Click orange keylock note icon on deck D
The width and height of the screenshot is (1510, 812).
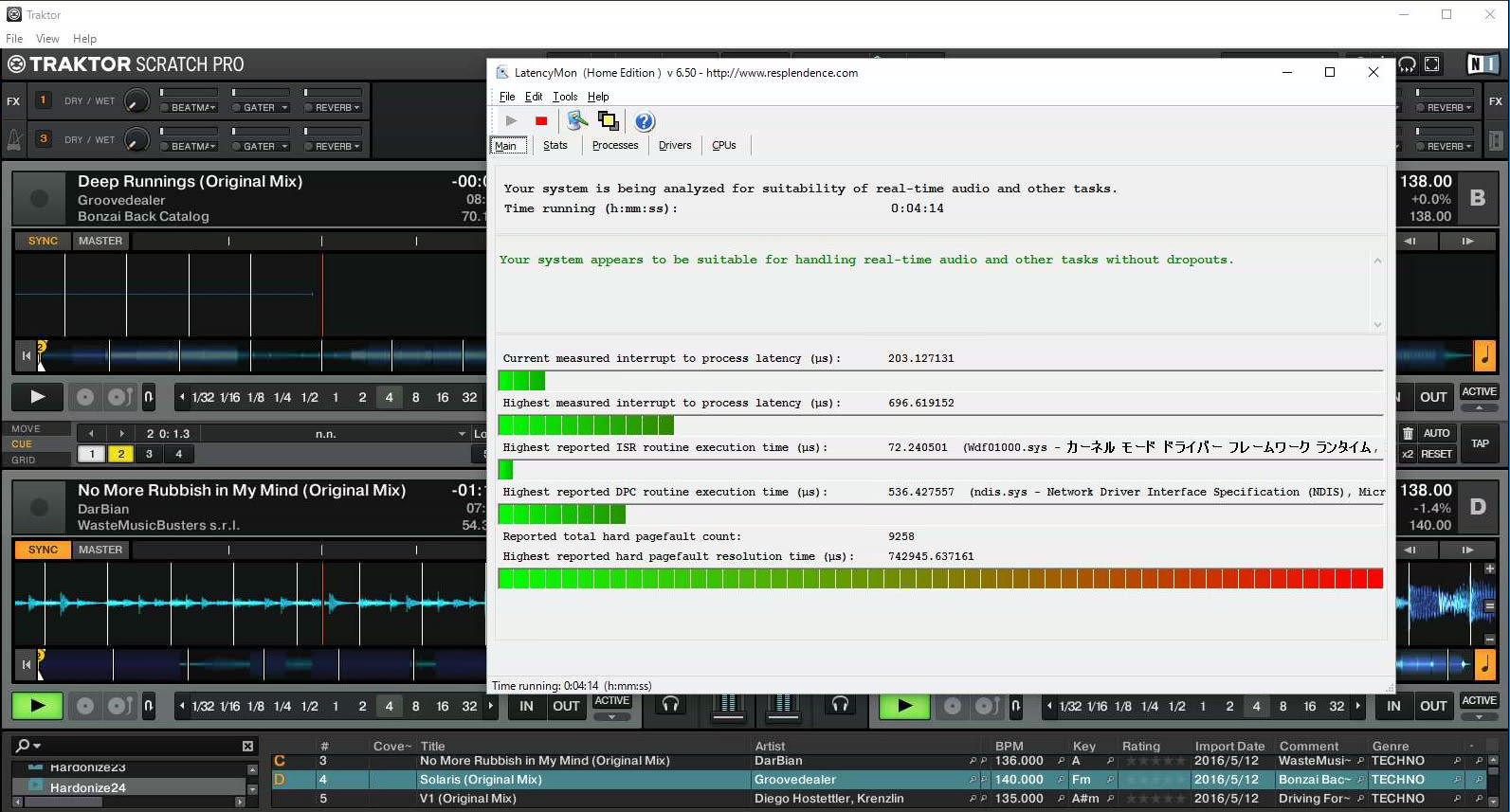tap(1484, 664)
